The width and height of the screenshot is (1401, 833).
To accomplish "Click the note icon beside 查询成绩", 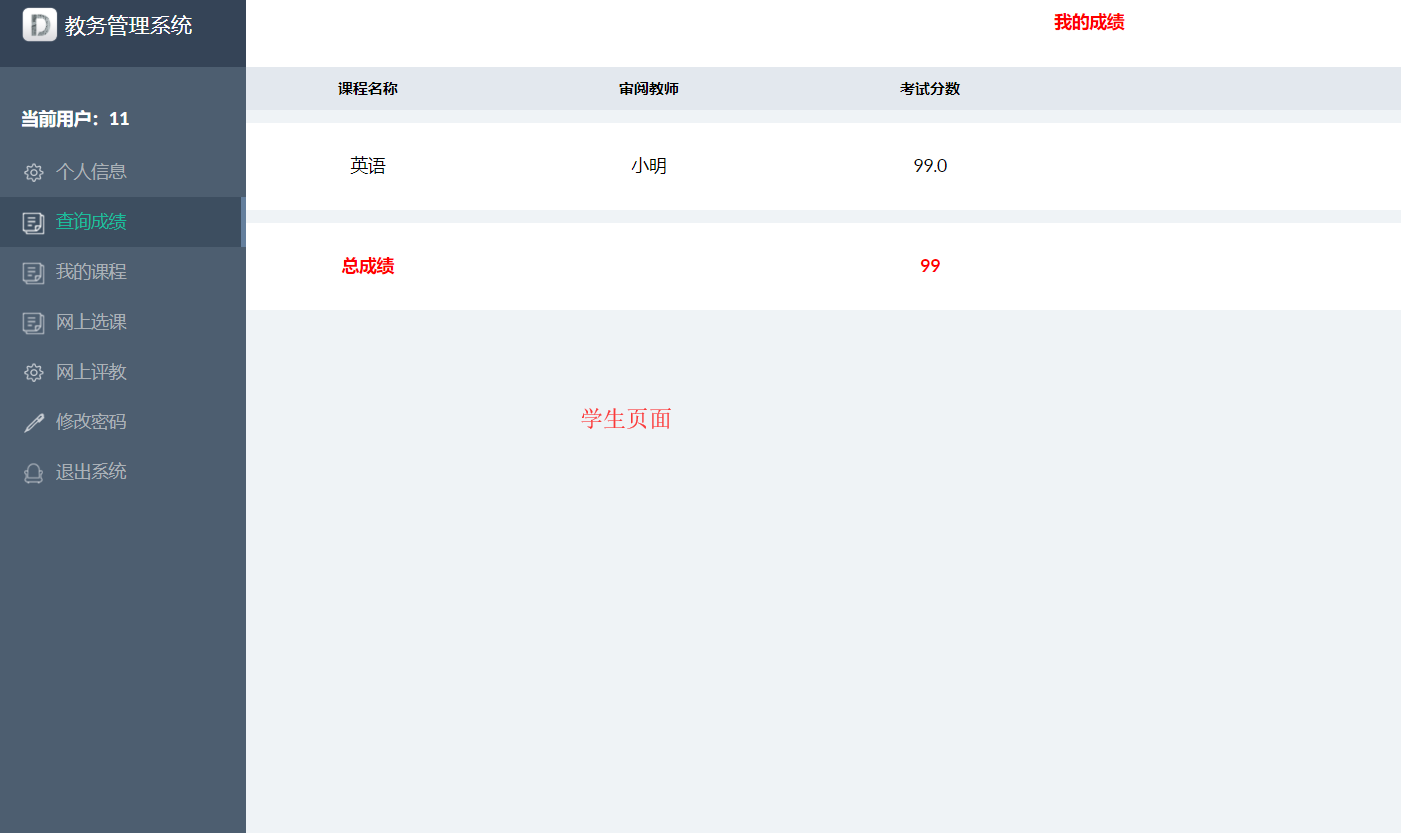I will click(x=34, y=222).
